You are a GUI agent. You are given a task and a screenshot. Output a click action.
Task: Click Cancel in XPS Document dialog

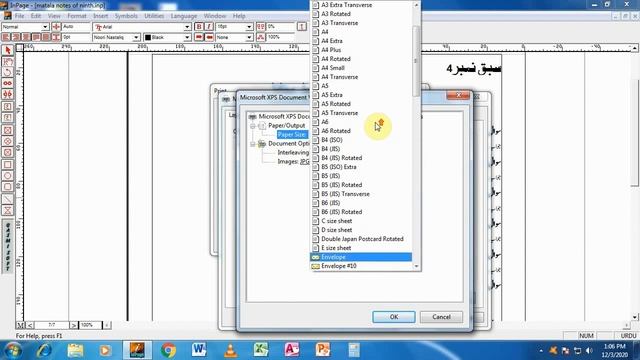(x=441, y=317)
